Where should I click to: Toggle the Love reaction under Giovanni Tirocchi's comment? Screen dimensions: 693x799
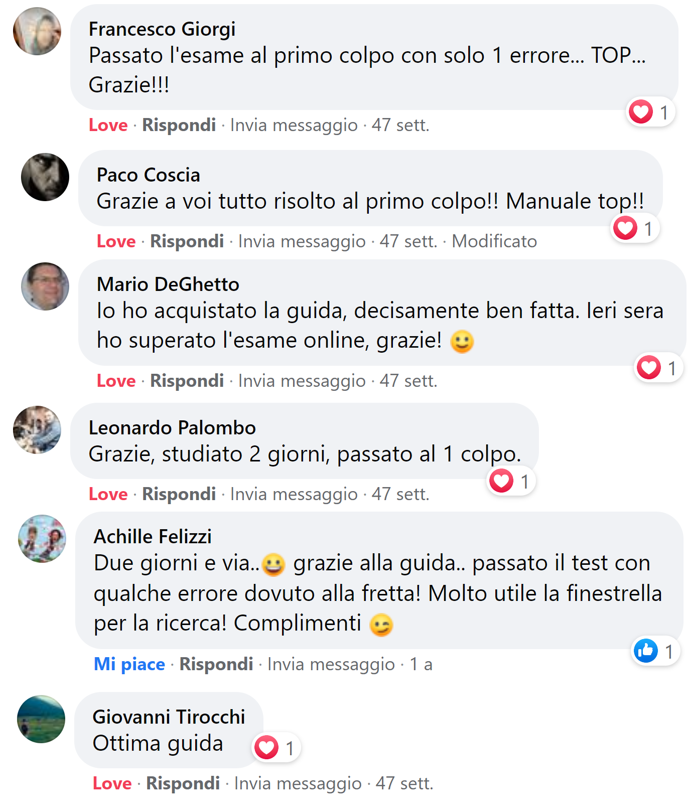pyautogui.click(x=112, y=783)
